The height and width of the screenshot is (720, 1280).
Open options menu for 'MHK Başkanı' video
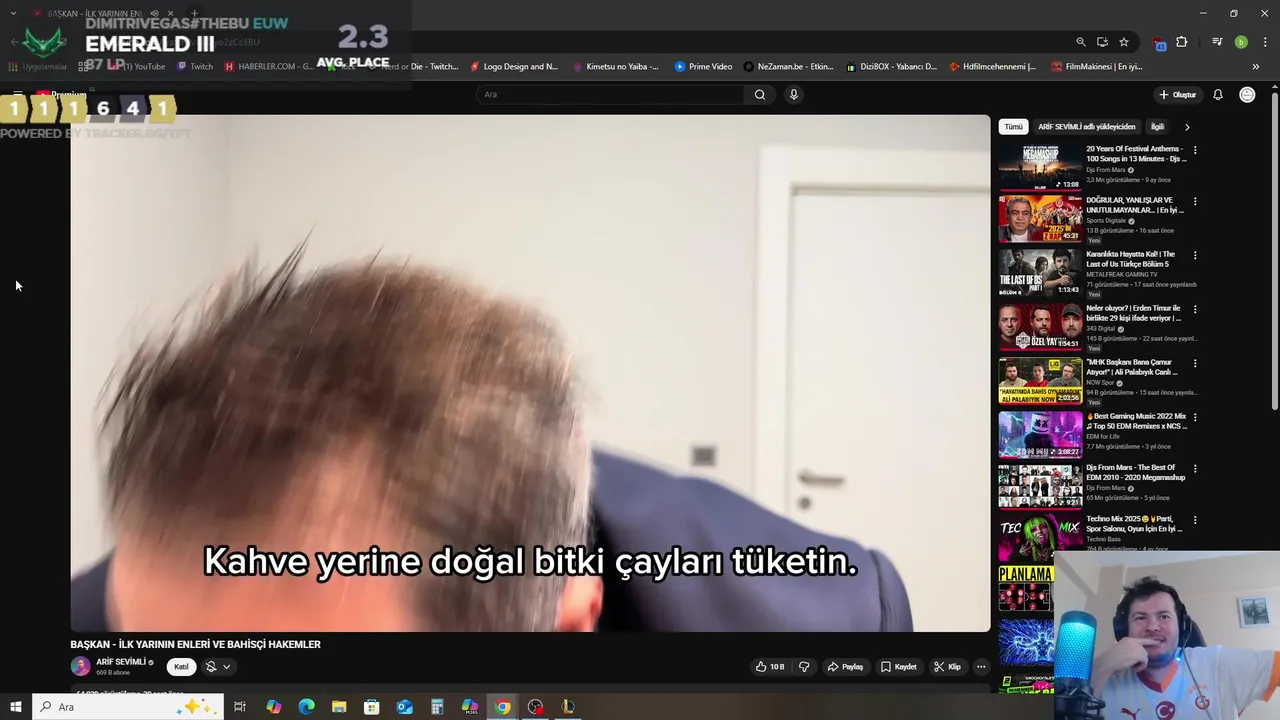point(1195,364)
